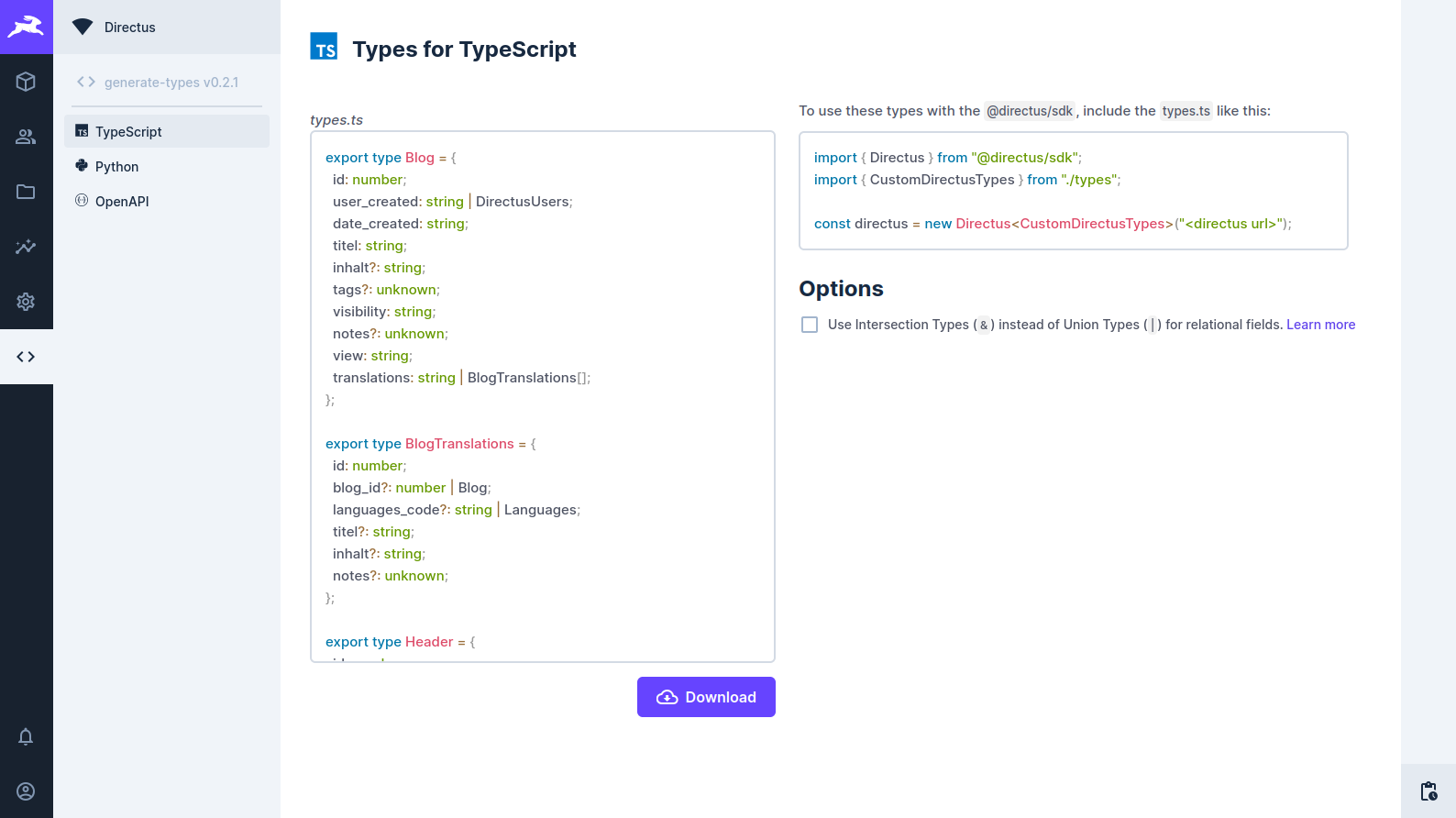Click the Directus rabbit logo

tap(26, 27)
